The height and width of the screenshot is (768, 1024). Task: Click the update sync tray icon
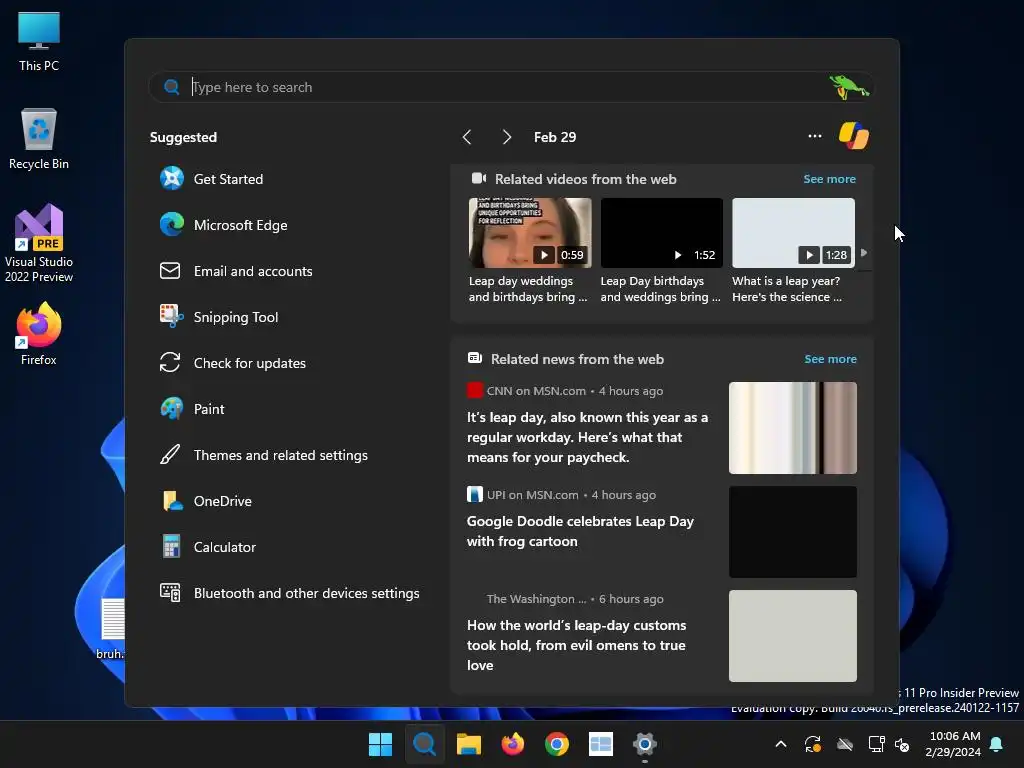(812, 744)
